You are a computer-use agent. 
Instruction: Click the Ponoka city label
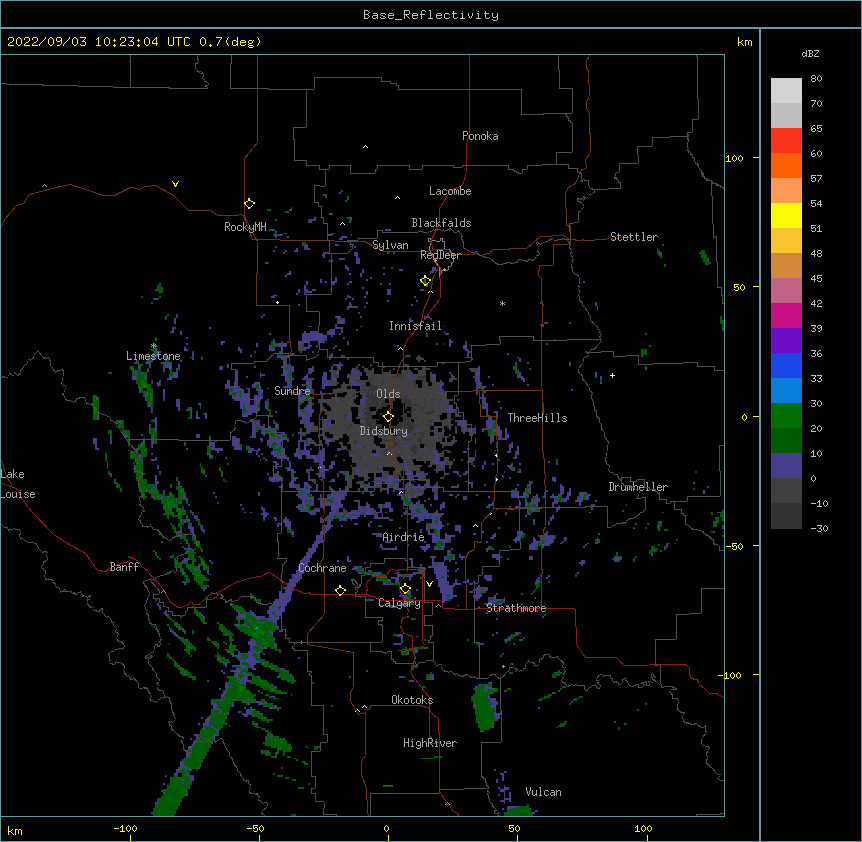[480, 136]
